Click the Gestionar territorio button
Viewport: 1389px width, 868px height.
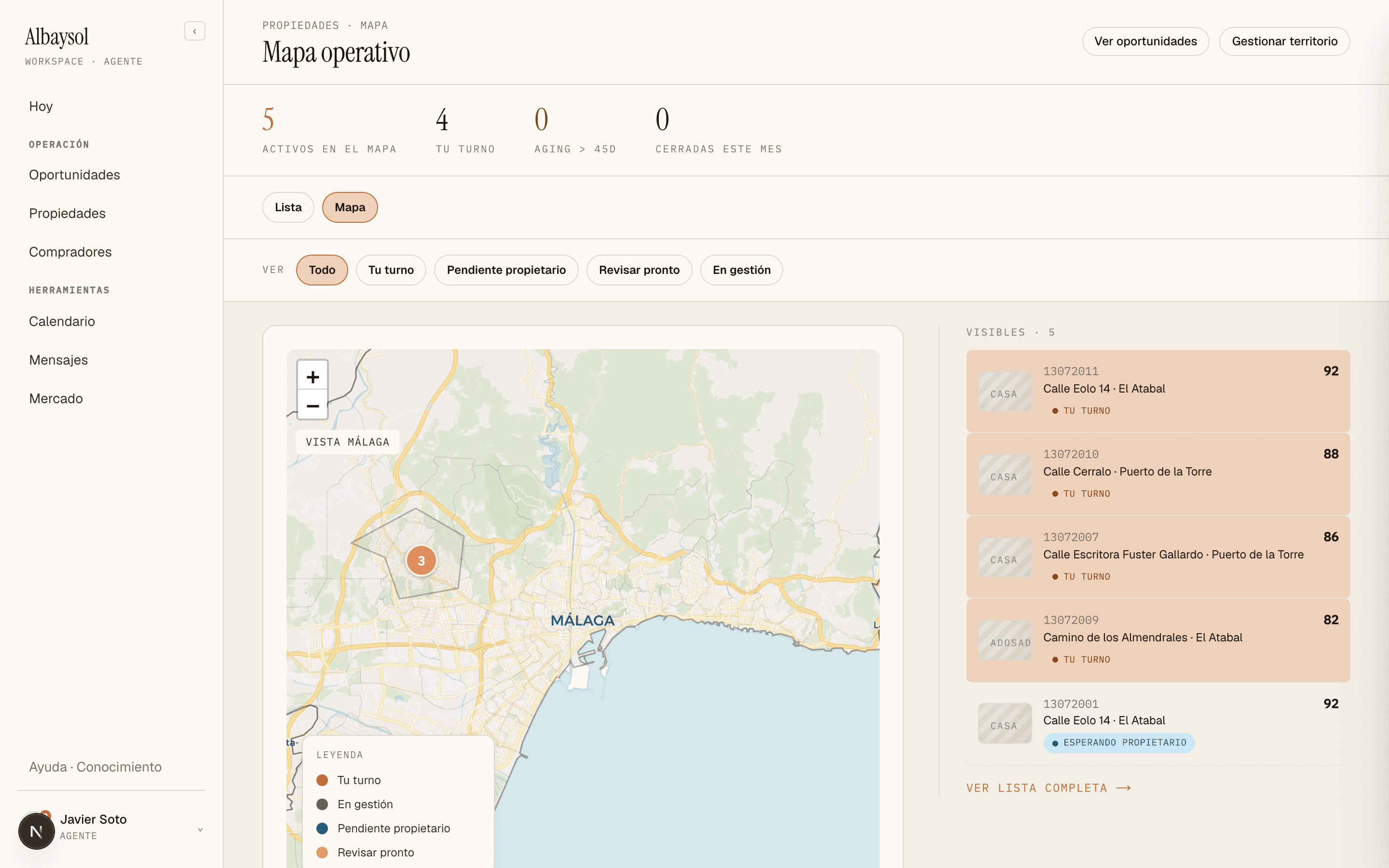[1284, 41]
